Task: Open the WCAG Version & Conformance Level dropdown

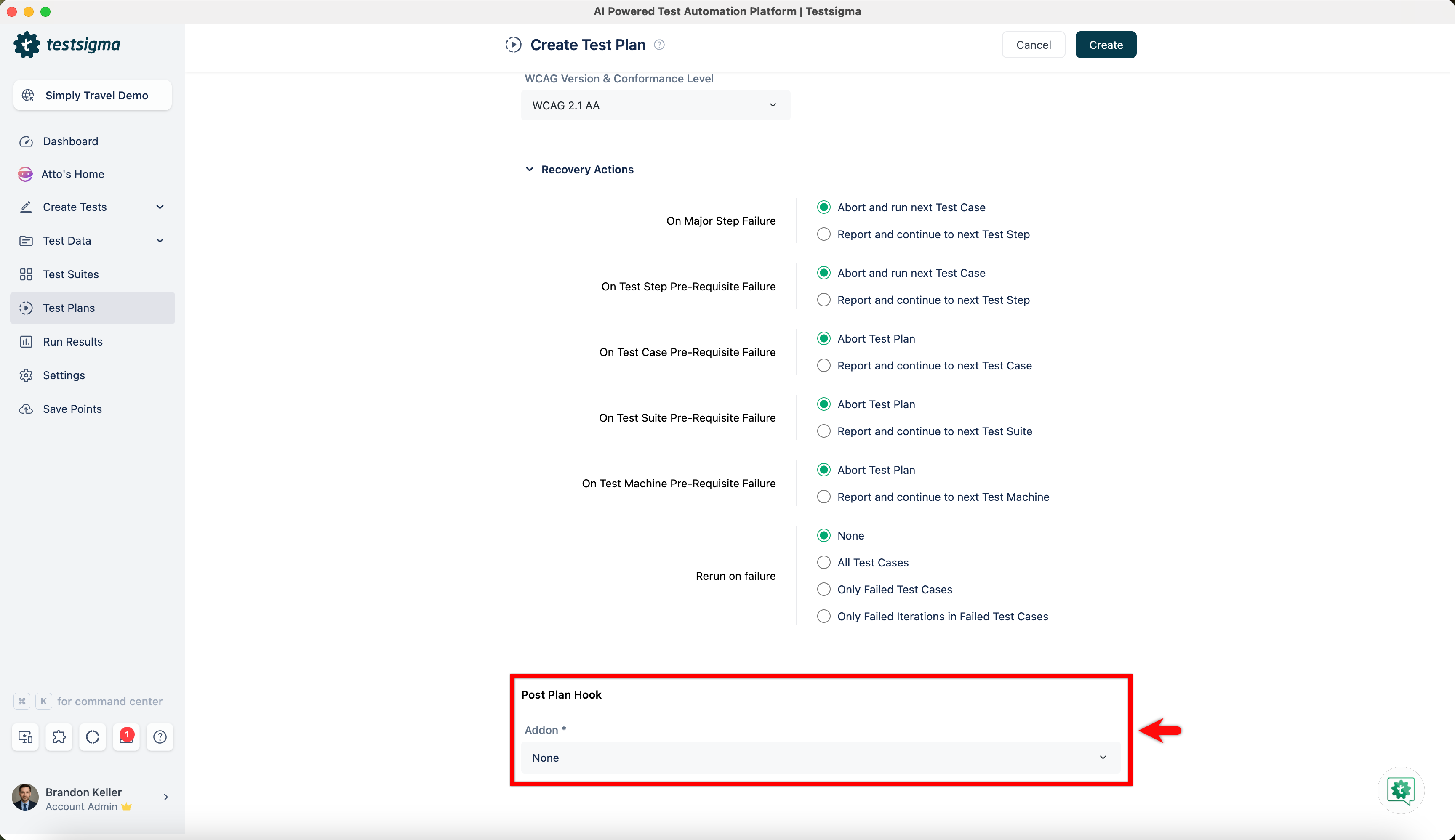Action: point(655,106)
